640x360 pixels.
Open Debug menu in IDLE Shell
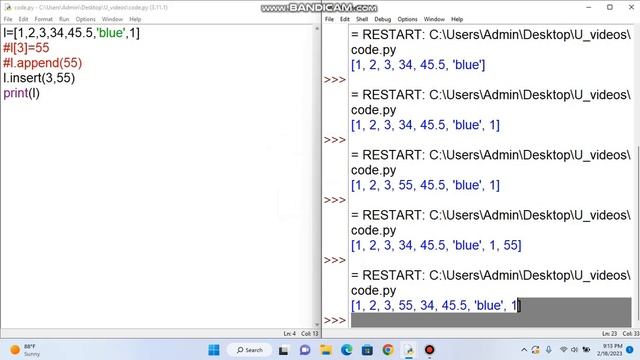(x=382, y=19)
